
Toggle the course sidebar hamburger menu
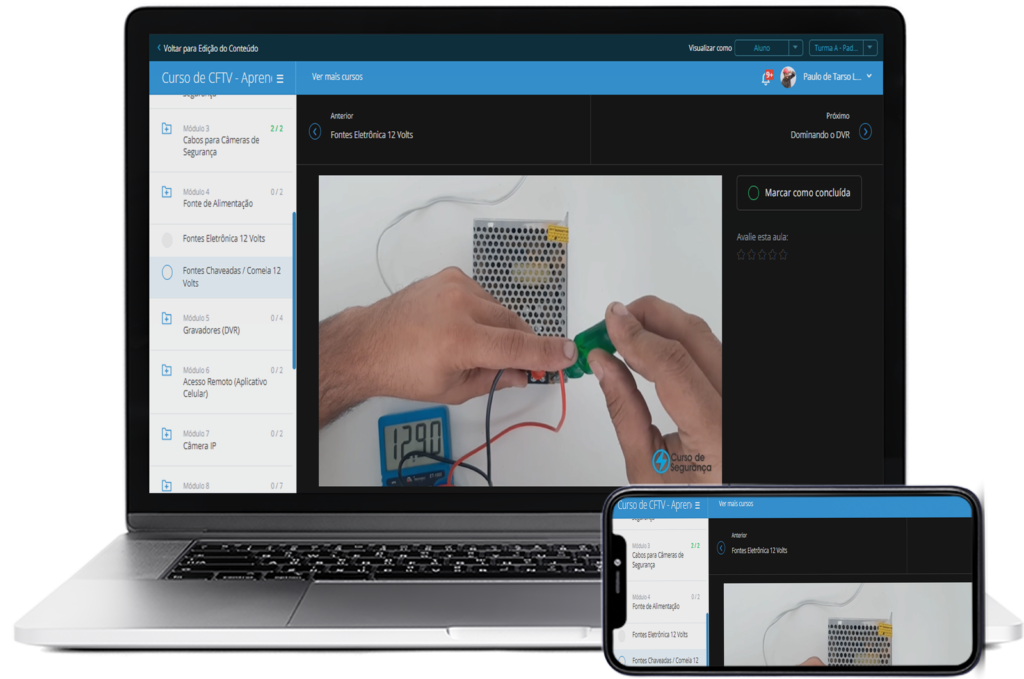pyautogui.click(x=280, y=78)
